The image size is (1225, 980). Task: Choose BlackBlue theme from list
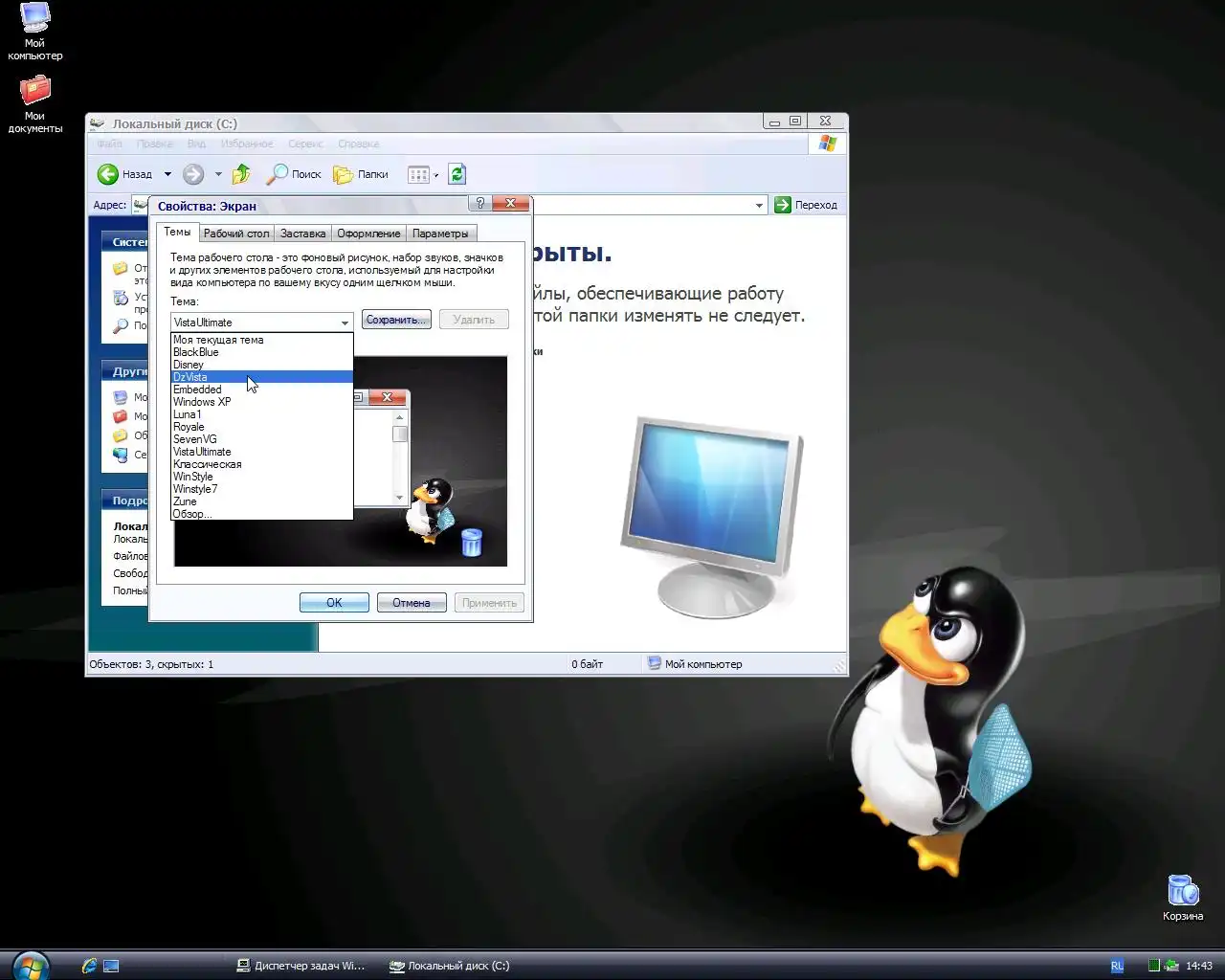pyautogui.click(x=262, y=352)
